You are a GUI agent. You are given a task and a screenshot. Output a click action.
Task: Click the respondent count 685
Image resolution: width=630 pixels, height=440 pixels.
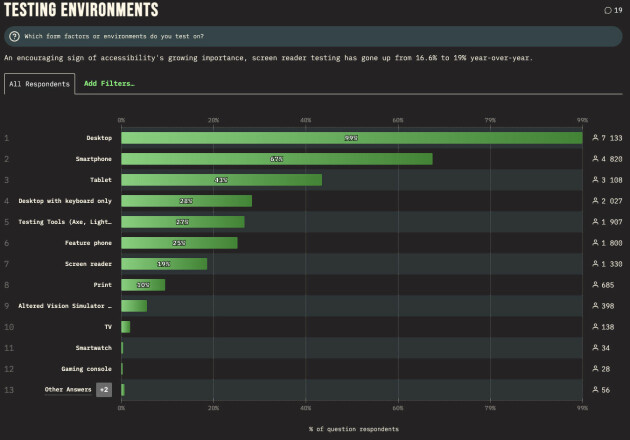[608, 285]
